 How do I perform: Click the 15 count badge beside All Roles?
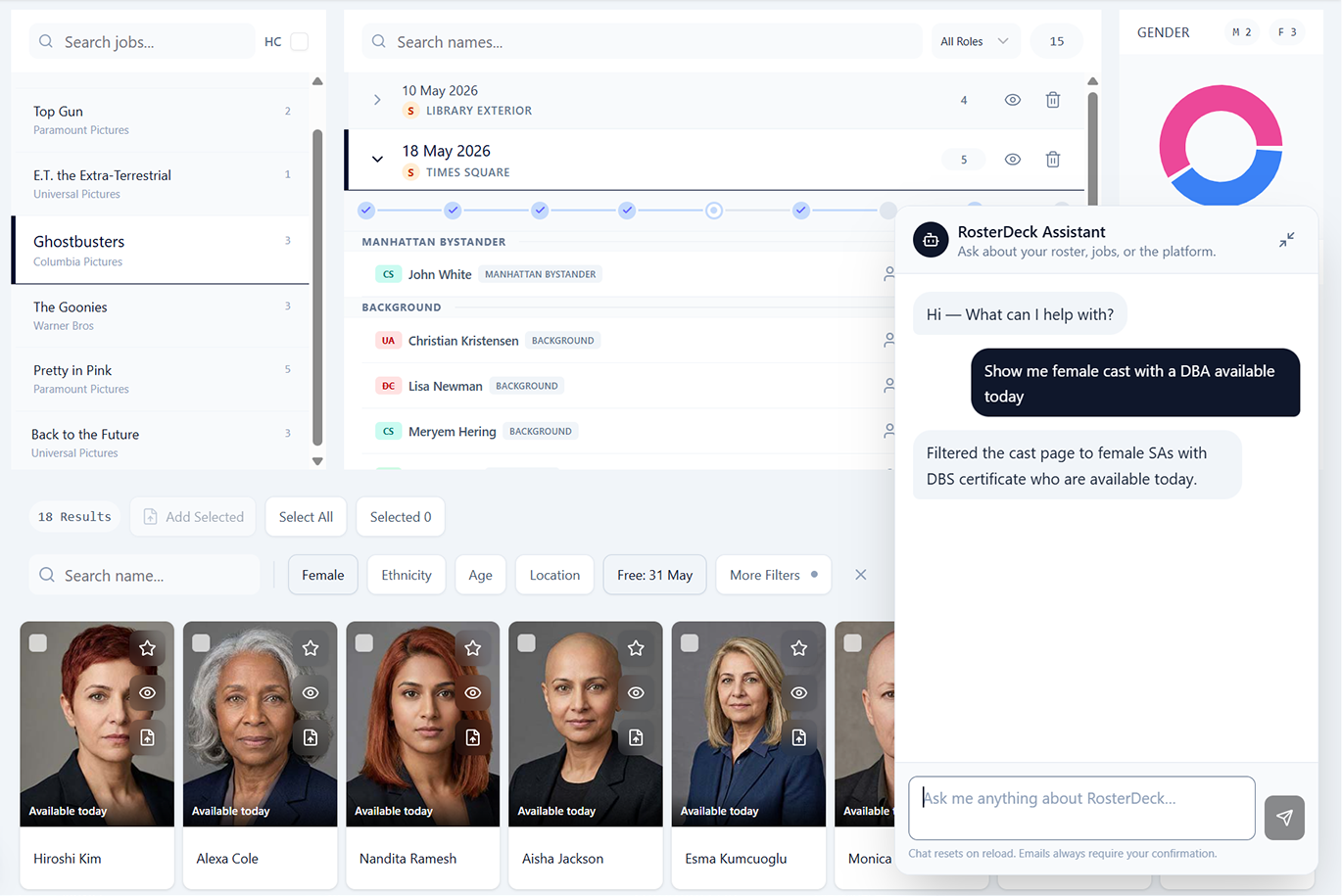1056,41
